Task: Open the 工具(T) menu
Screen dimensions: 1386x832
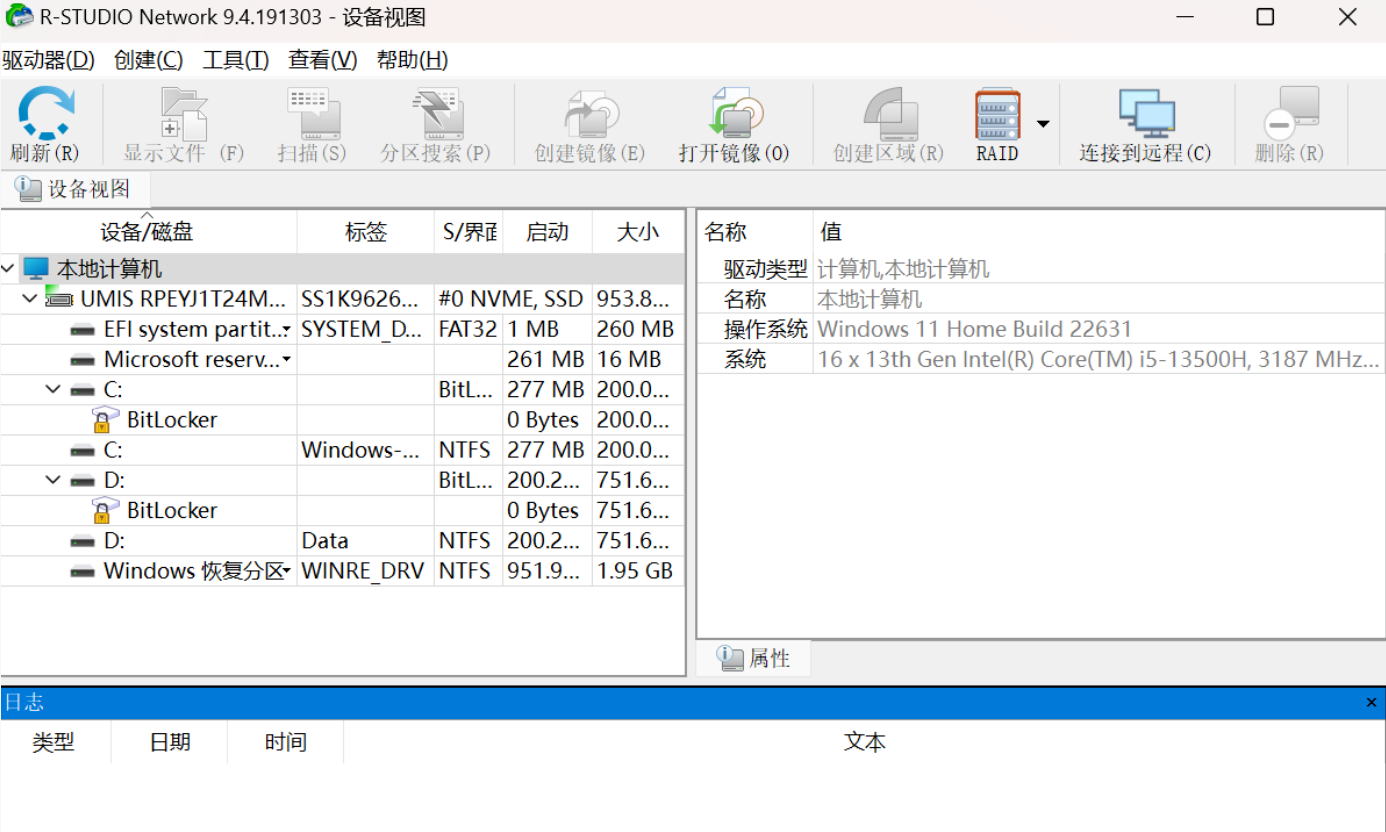Action: [235, 60]
